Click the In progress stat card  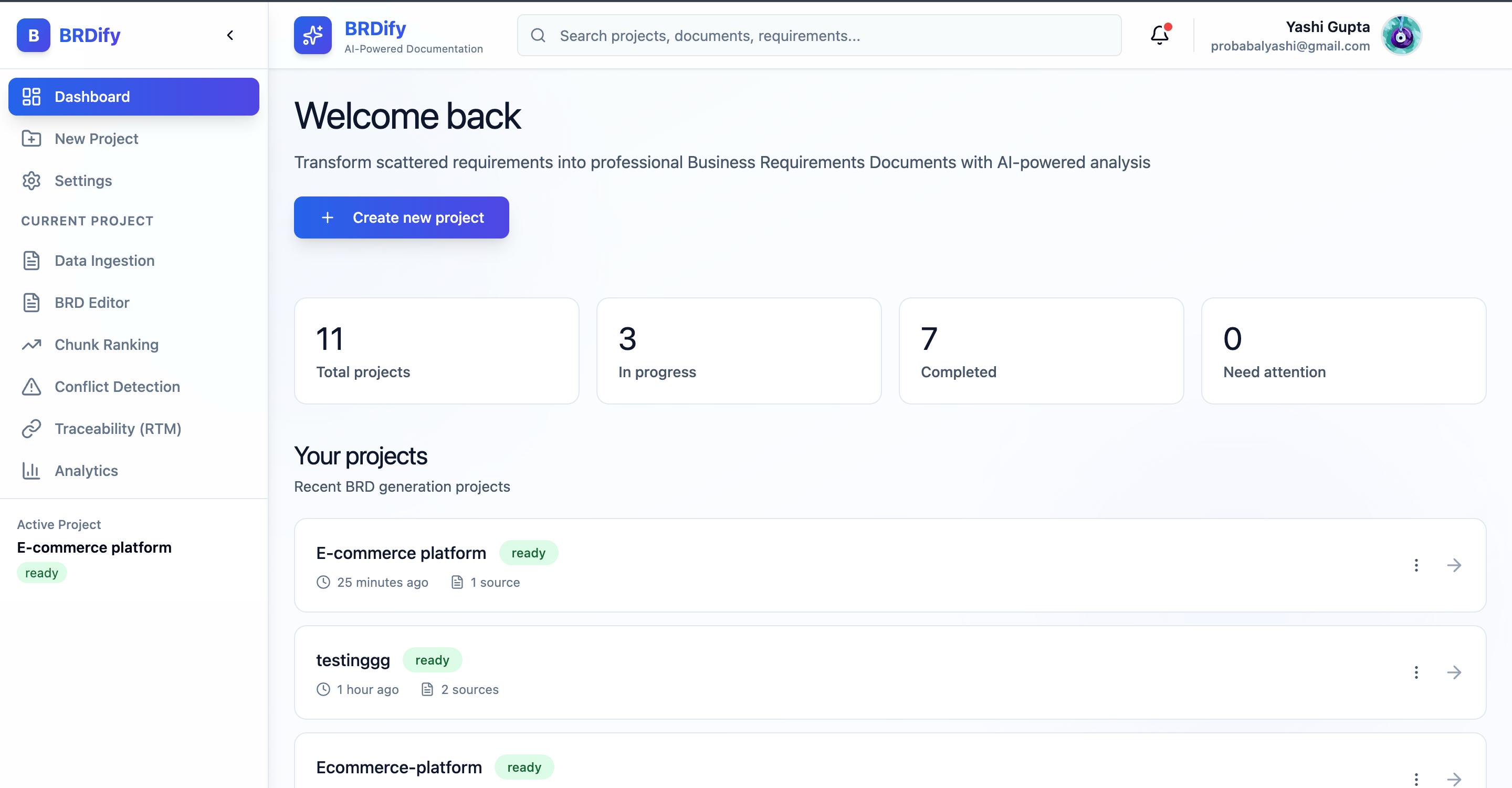tap(739, 351)
